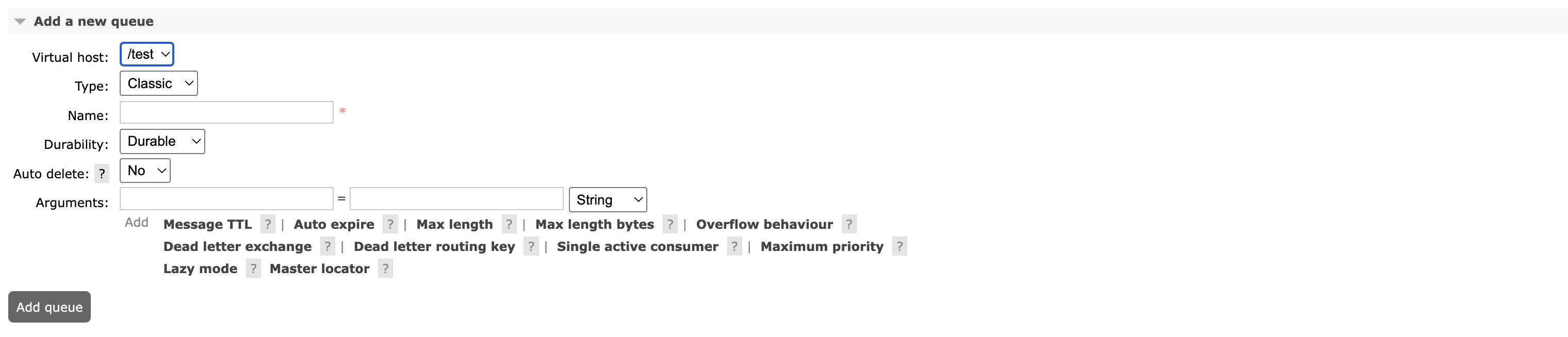This screenshot has height=337, width=1568.
Task: Click the Max length help question mark
Action: tap(509, 225)
